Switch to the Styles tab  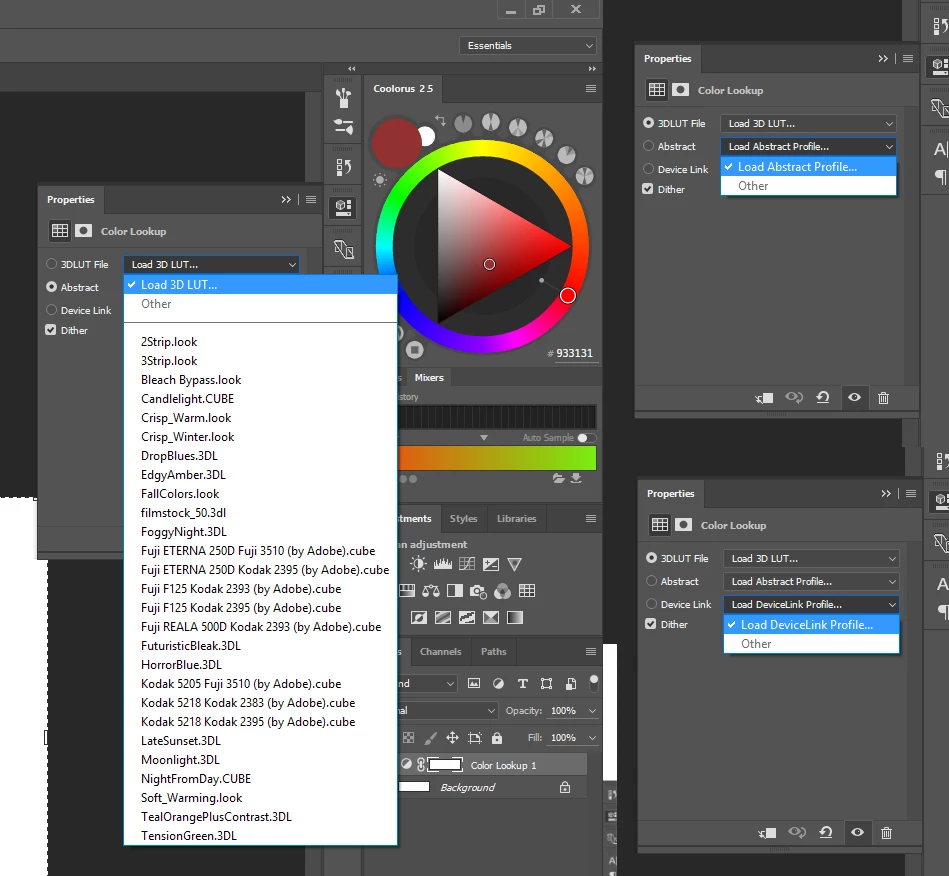[464, 518]
